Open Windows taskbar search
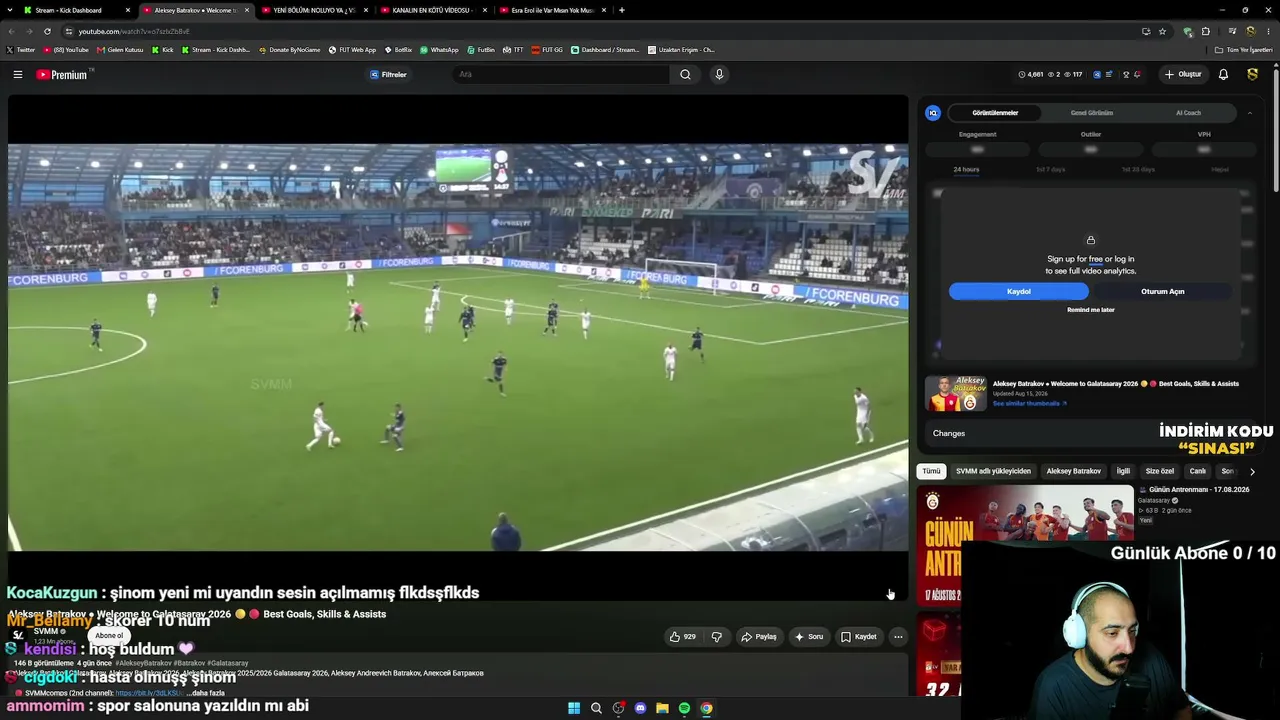 pos(596,708)
